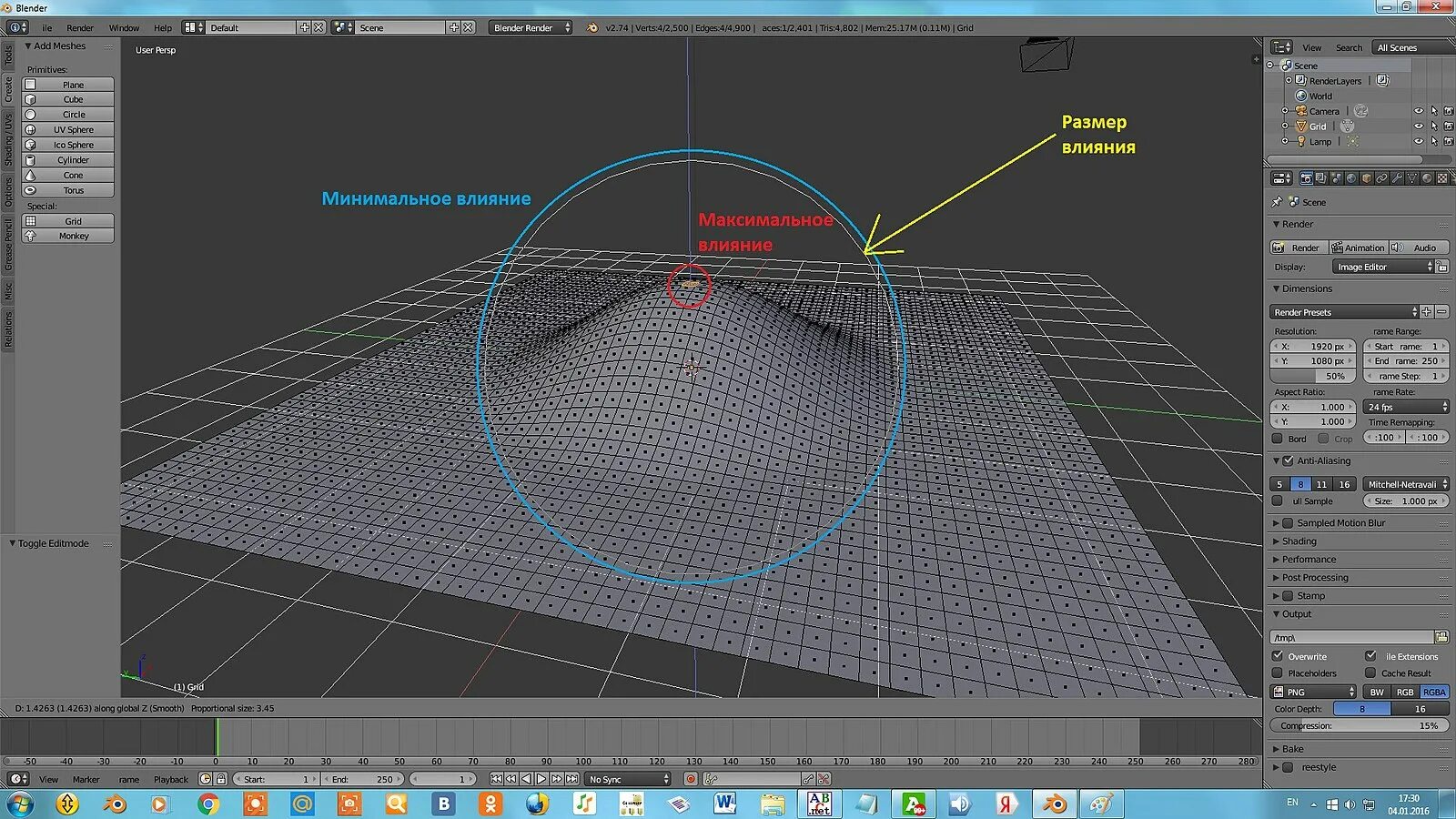The width and height of the screenshot is (1456, 819).
Task: Click the add new scene plus icon
Action: [x=453, y=27]
